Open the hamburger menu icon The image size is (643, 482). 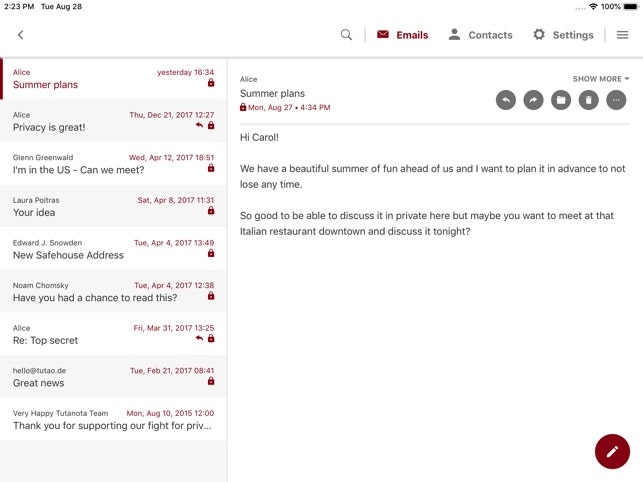(622, 35)
